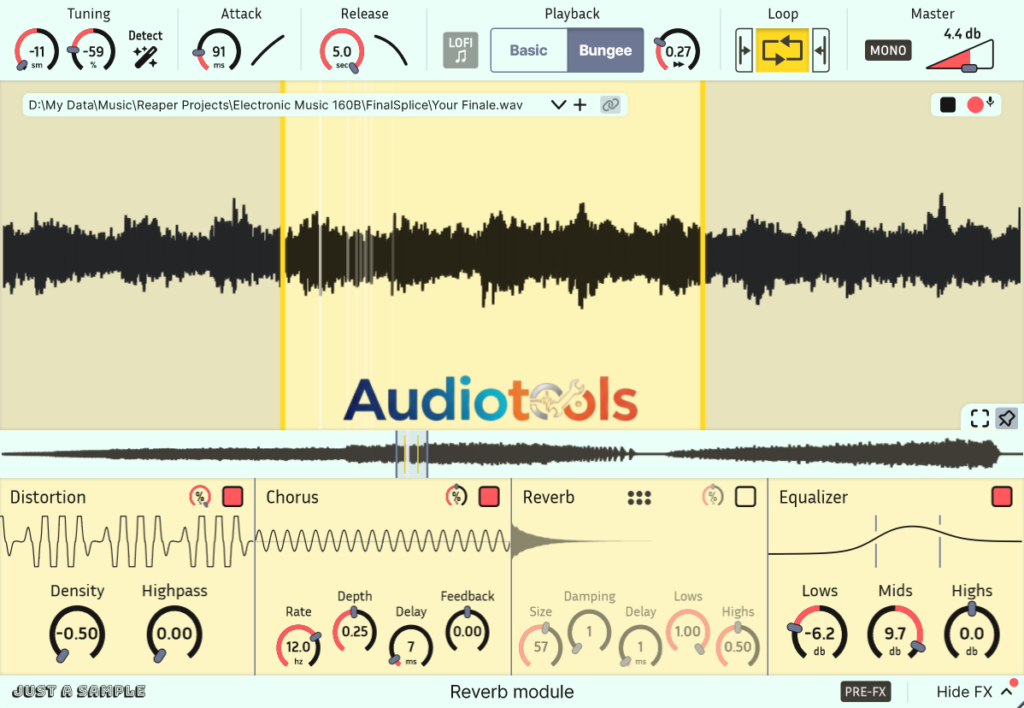Click the fine tuning knob showing -59
The width and height of the screenshot is (1024, 708).
click(x=93, y=50)
